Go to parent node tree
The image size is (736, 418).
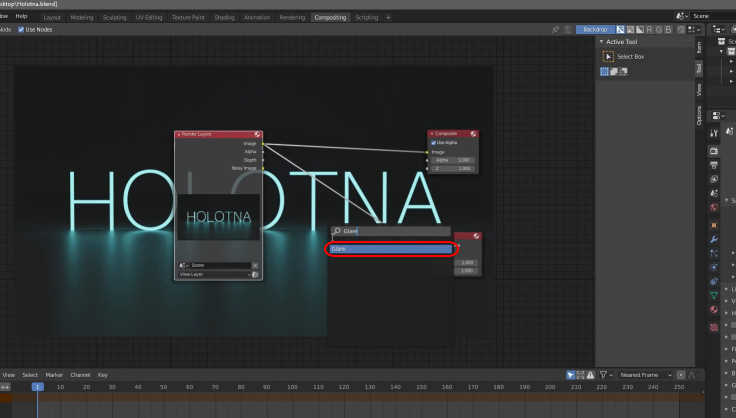pyautogui.click(x=568, y=29)
